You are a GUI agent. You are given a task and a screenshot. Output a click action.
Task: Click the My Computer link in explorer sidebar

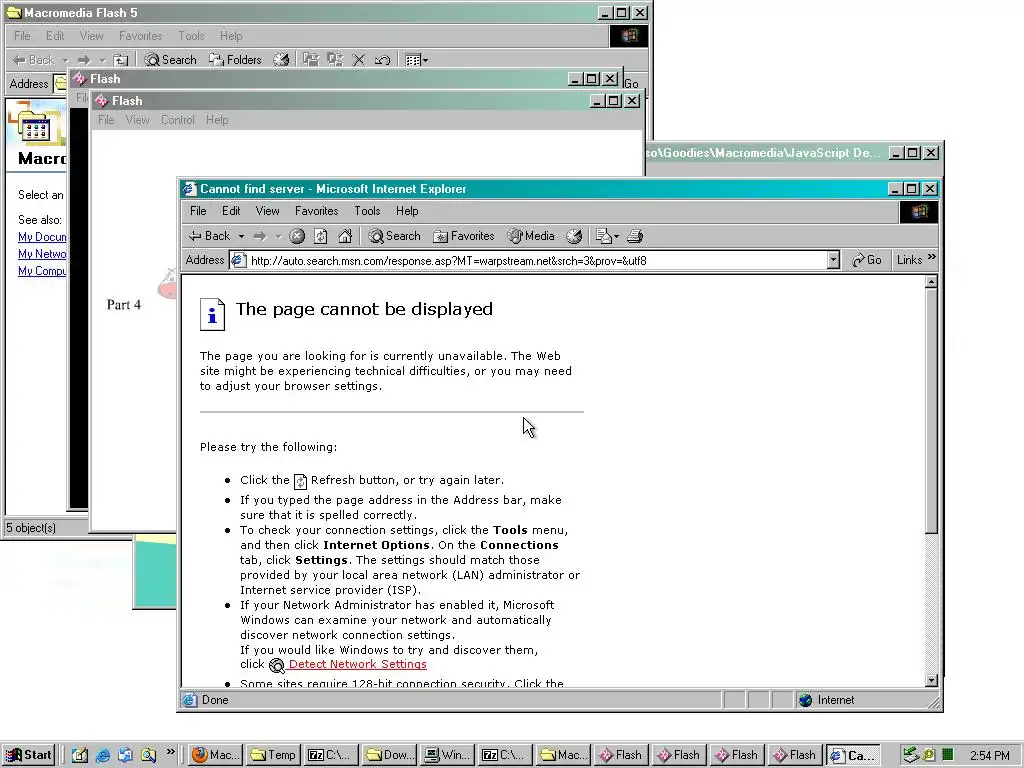(x=42, y=271)
